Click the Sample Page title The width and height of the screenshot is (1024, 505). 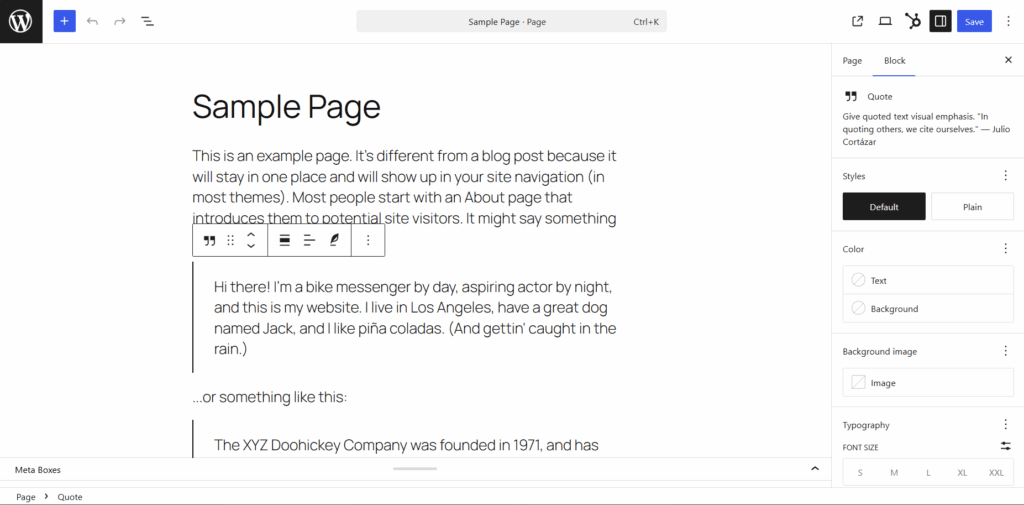286,106
